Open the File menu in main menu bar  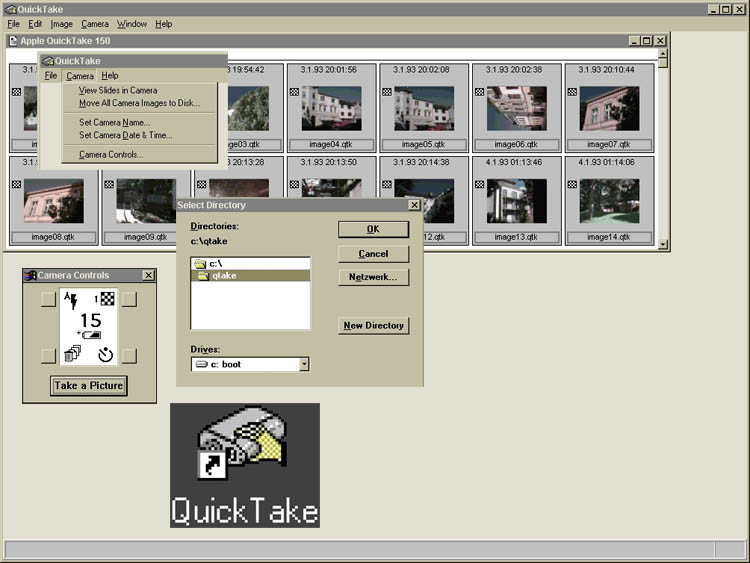pyautogui.click(x=13, y=24)
